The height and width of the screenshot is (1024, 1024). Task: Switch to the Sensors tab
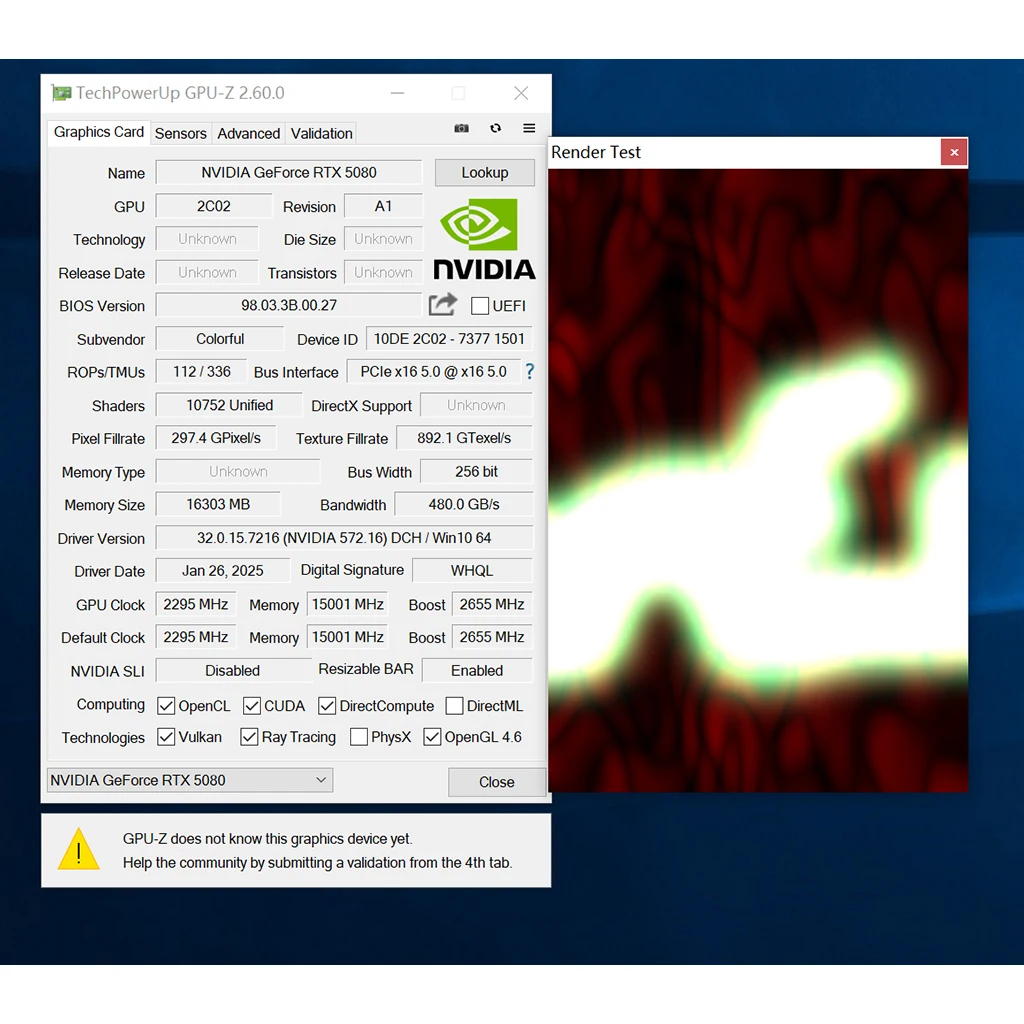coord(181,133)
